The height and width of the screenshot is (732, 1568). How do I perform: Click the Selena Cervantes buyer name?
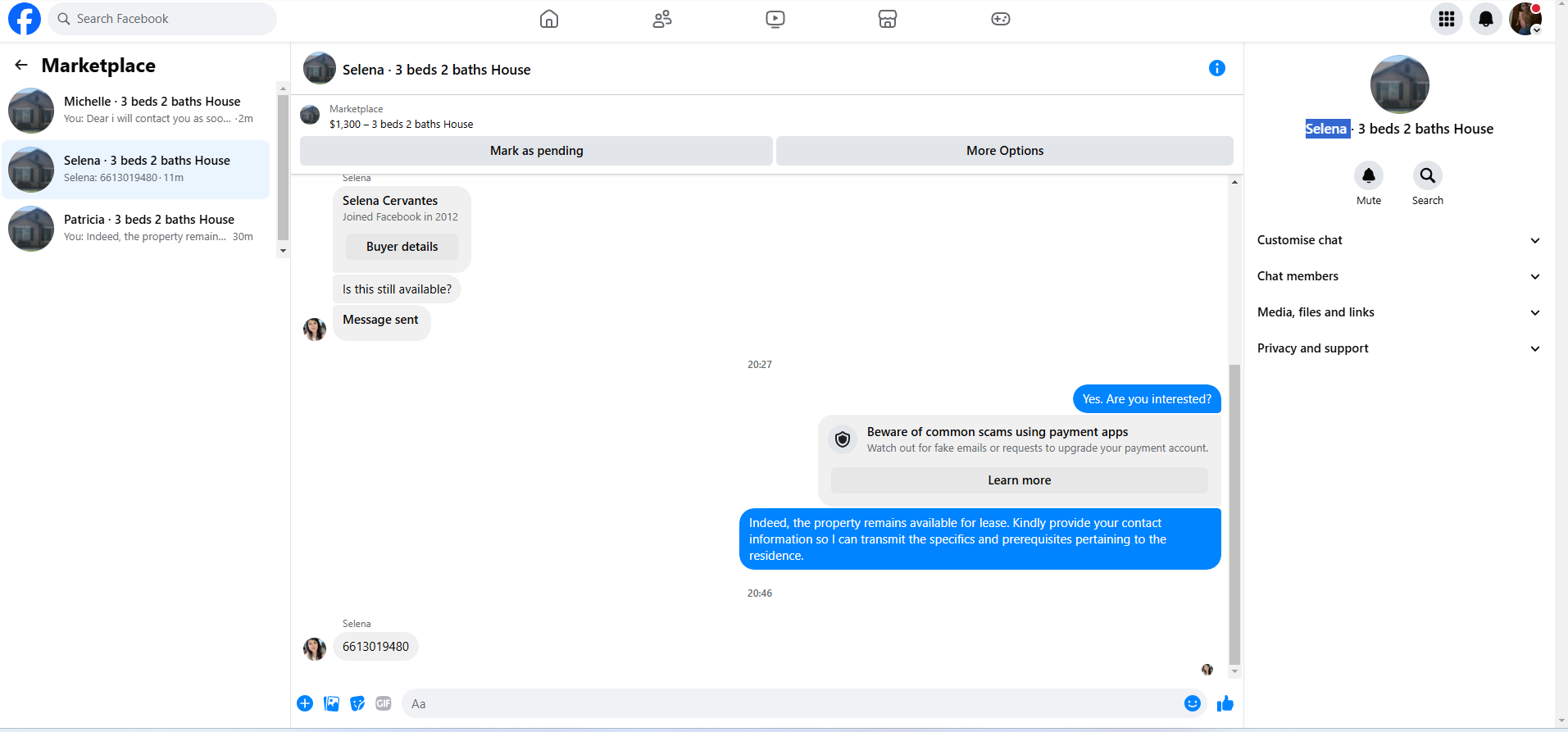(390, 201)
